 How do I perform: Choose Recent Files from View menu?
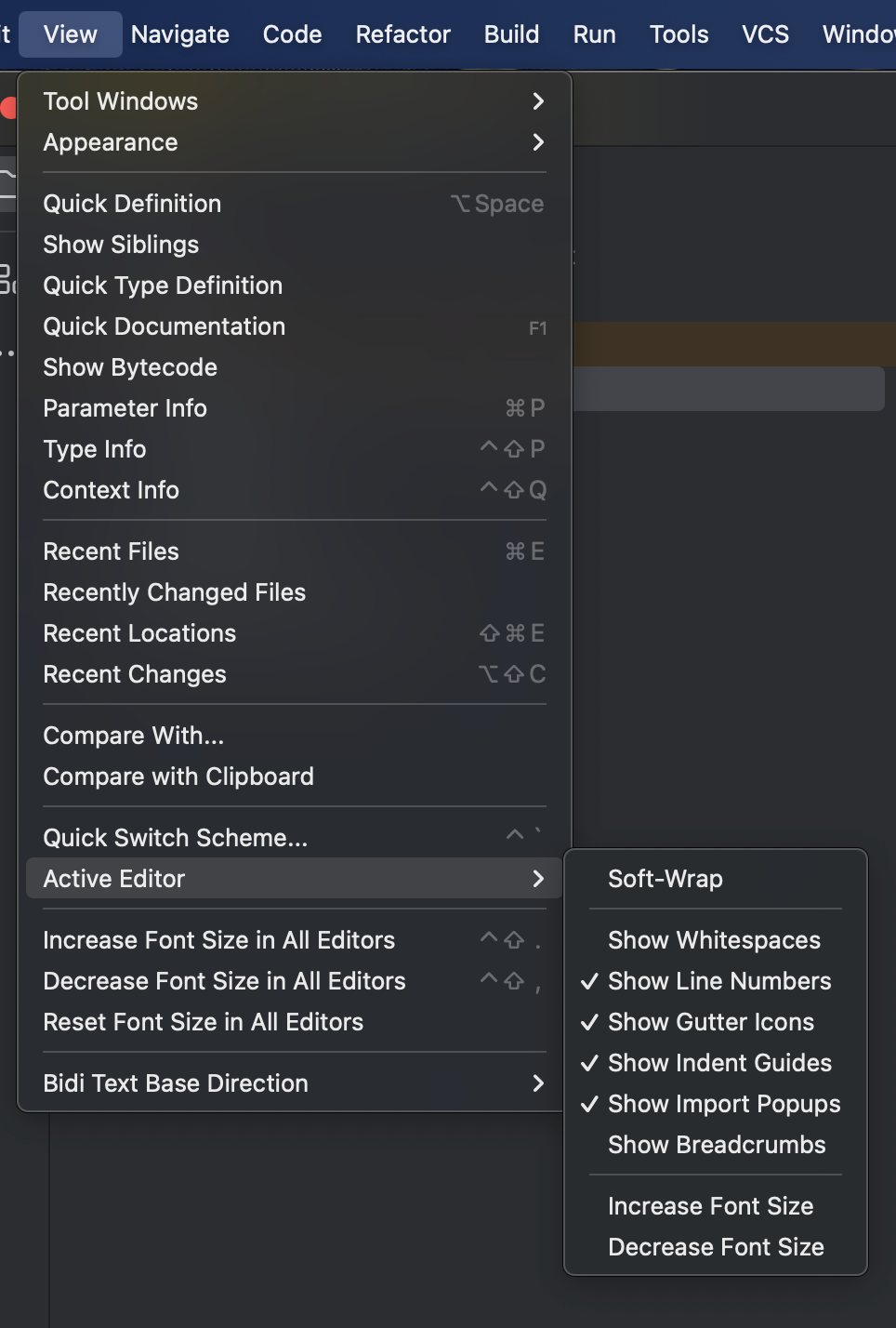(x=294, y=551)
